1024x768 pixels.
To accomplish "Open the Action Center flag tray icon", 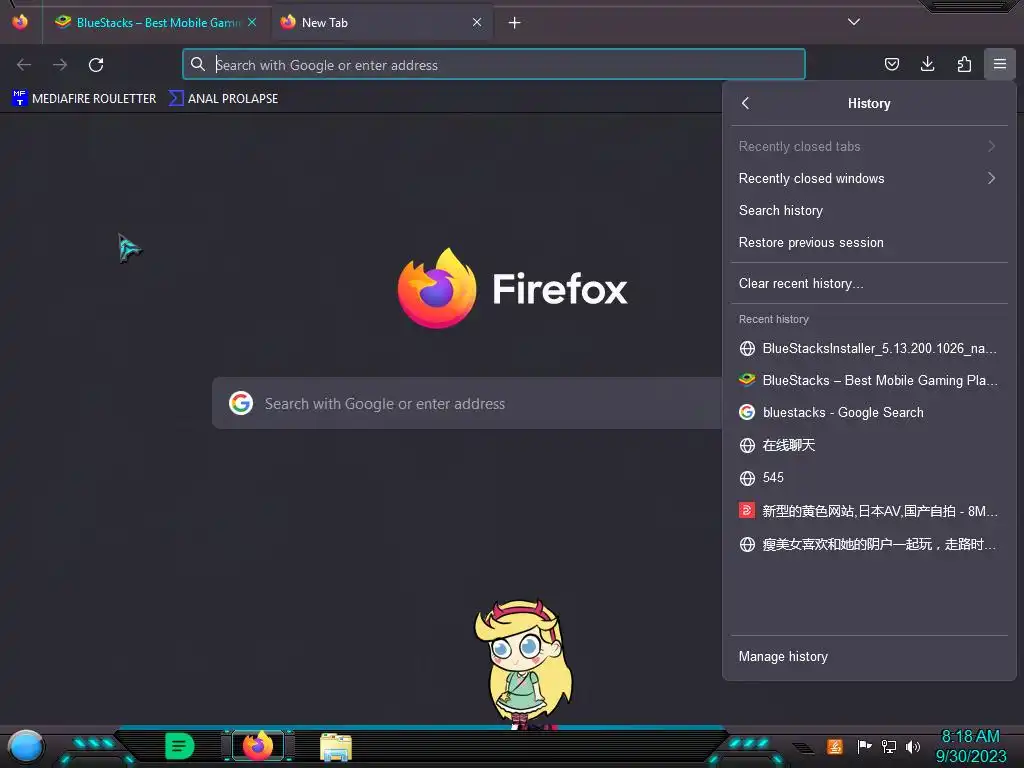I will [865, 746].
